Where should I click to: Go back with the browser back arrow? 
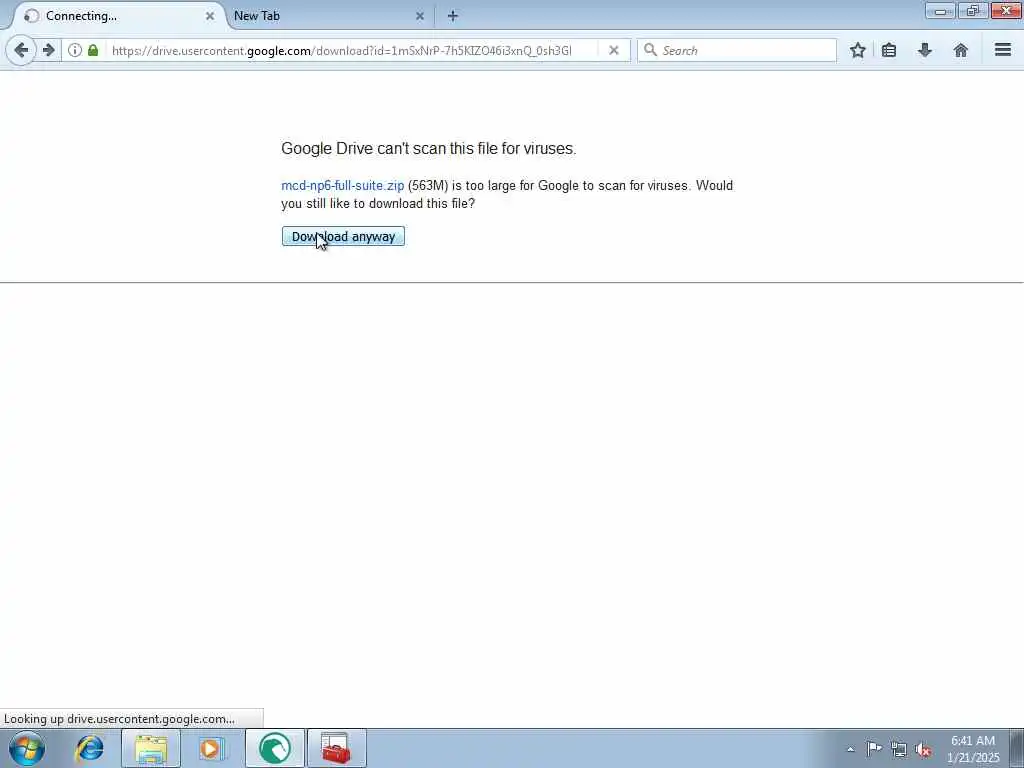click(21, 50)
